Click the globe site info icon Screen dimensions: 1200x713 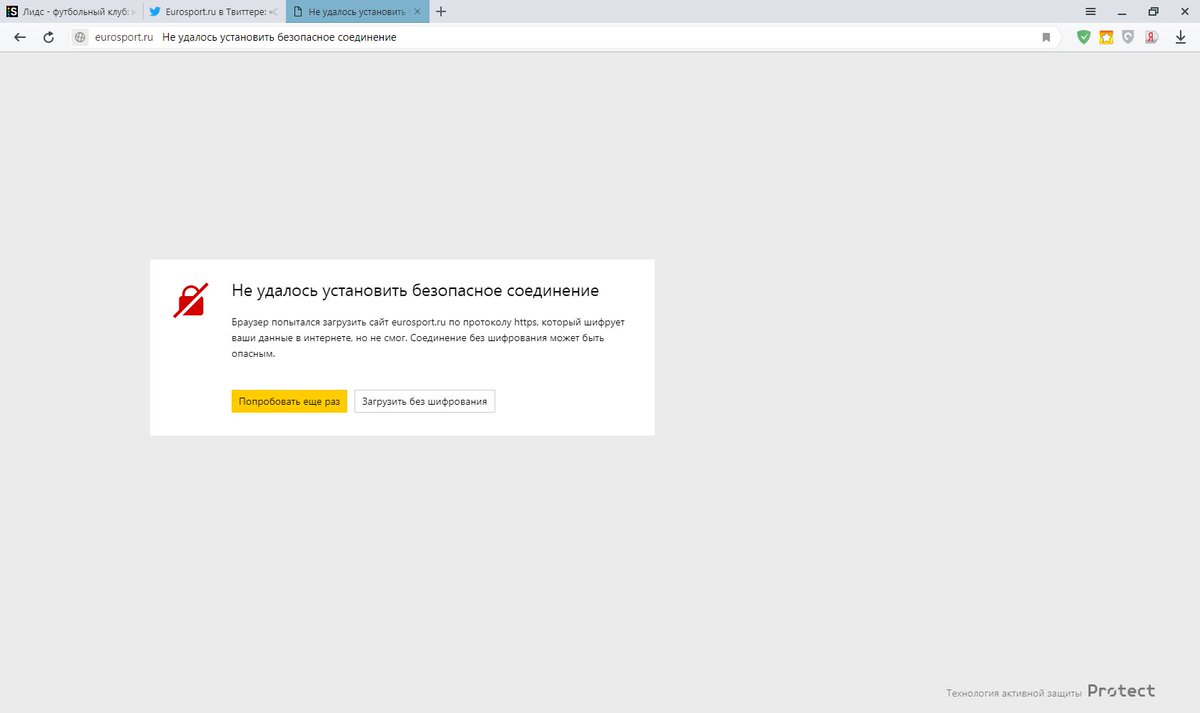[x=81, y=37]
